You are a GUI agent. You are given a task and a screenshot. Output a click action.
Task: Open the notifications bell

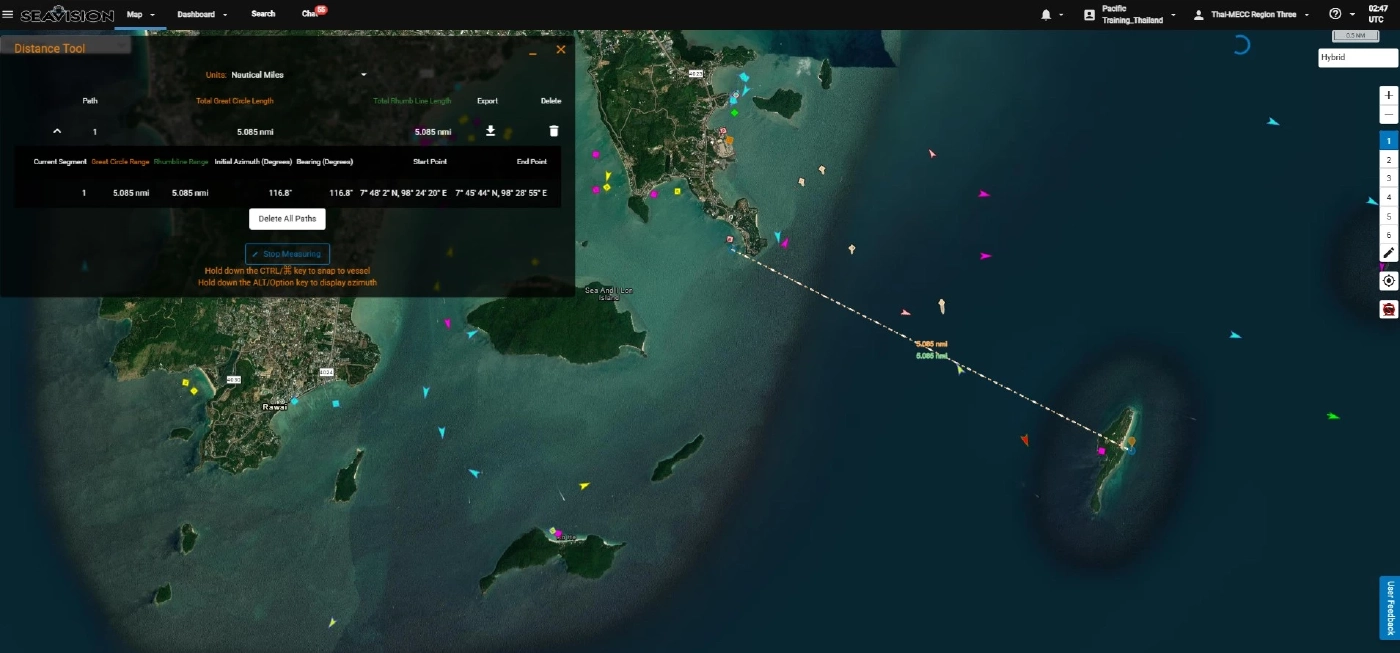click(x=1046, y=15)
